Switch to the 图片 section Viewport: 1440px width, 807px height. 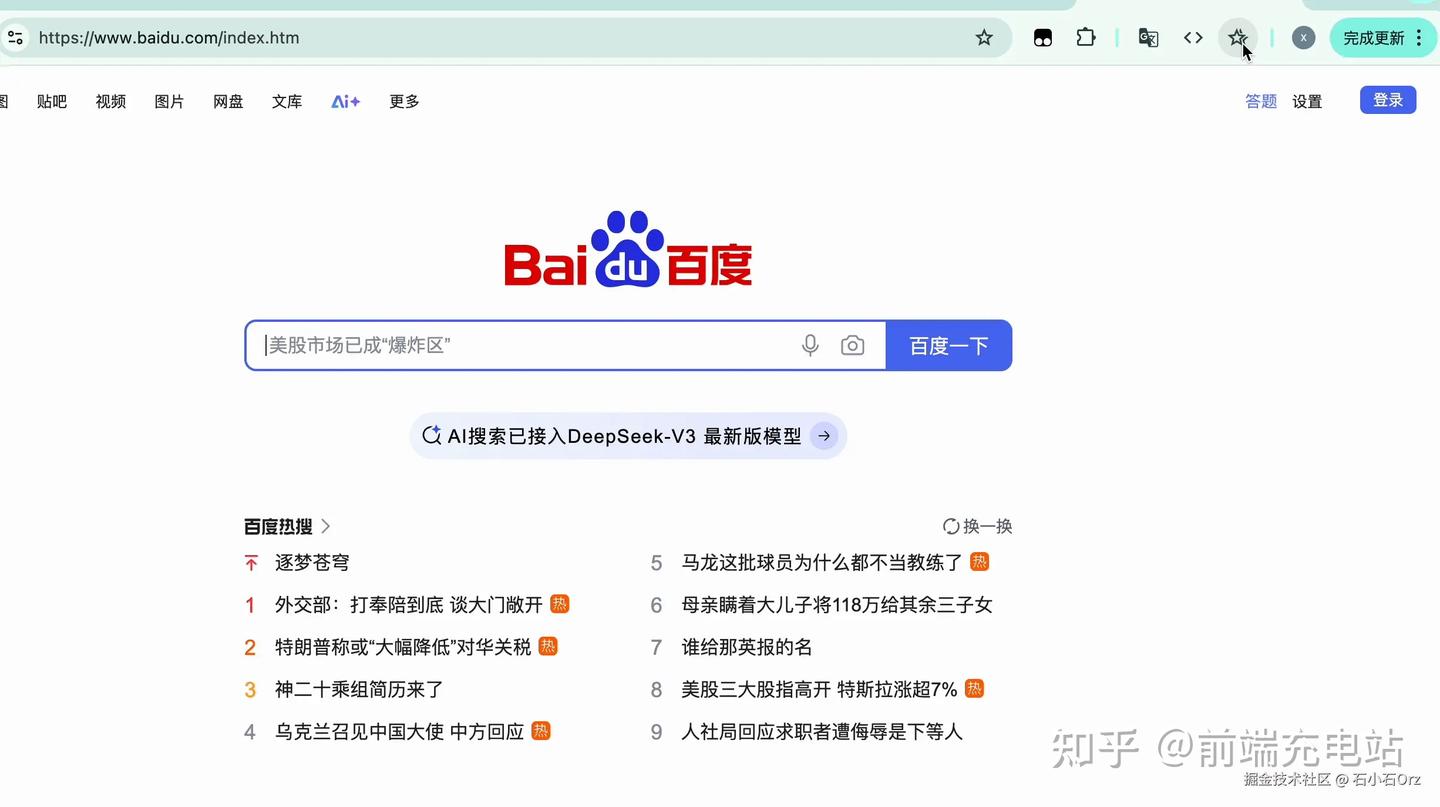[169, 101]
